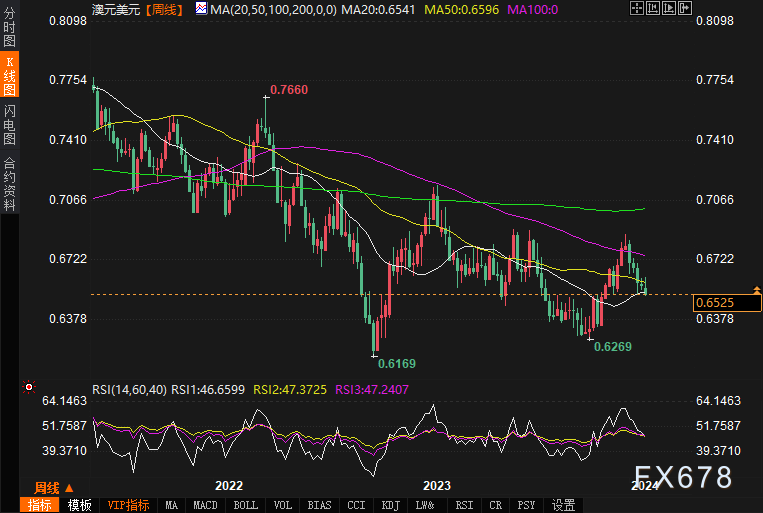Open 合约资料 contract info tab
This screenshot has width=763, height=513.
coord(9,183)
